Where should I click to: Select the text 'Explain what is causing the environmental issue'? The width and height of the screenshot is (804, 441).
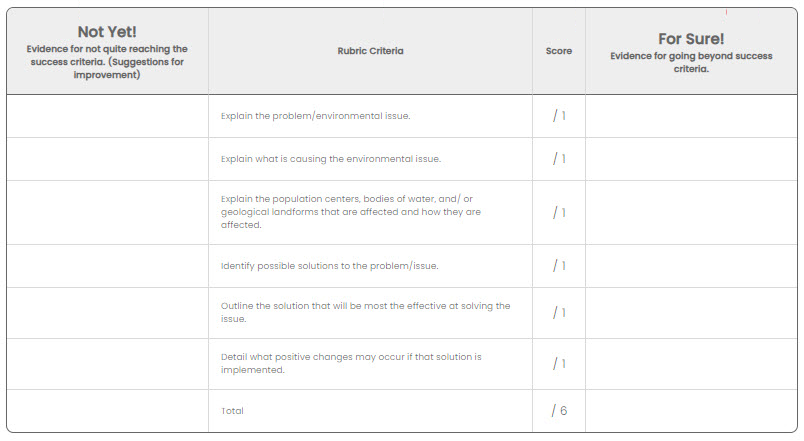(x=331, y=159)
